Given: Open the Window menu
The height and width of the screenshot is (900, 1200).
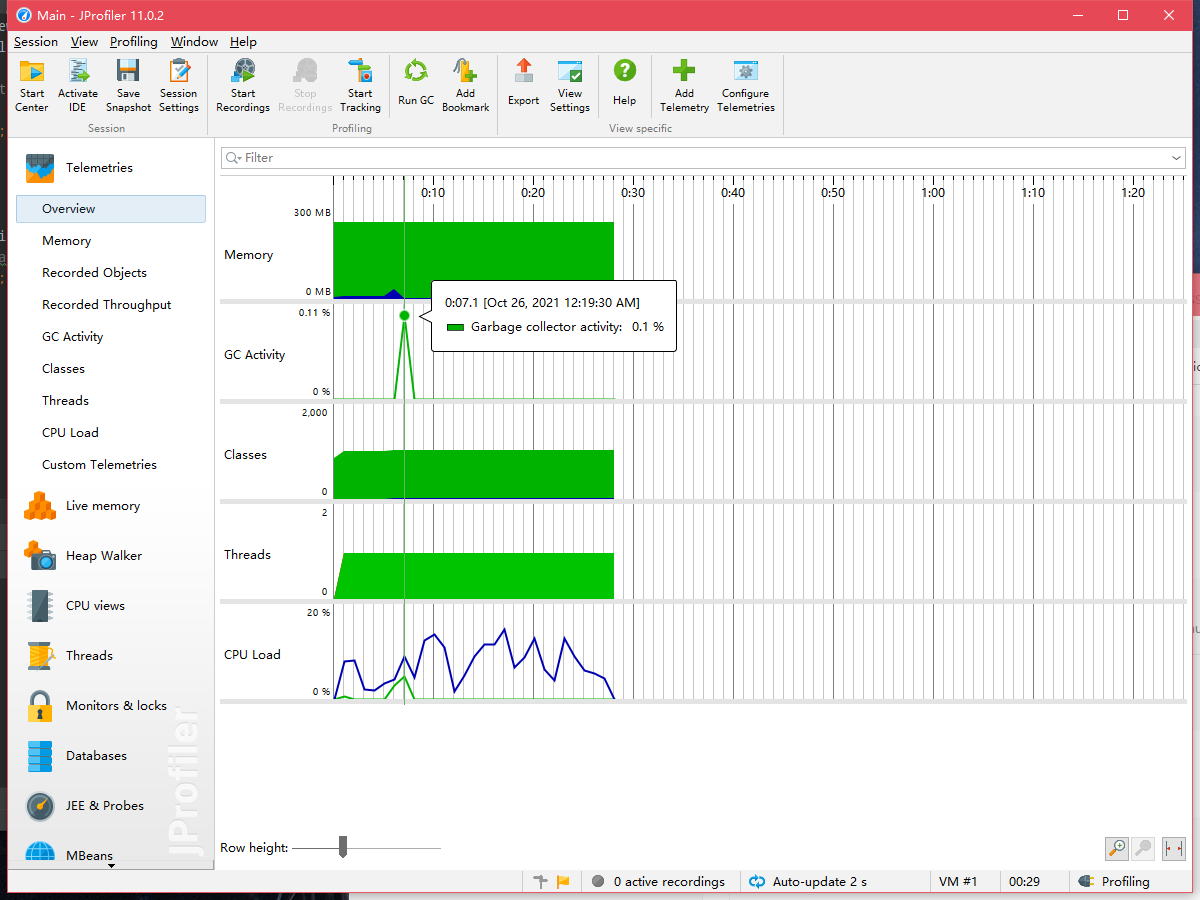Looking at the screenshot, I should pos(194,42).
